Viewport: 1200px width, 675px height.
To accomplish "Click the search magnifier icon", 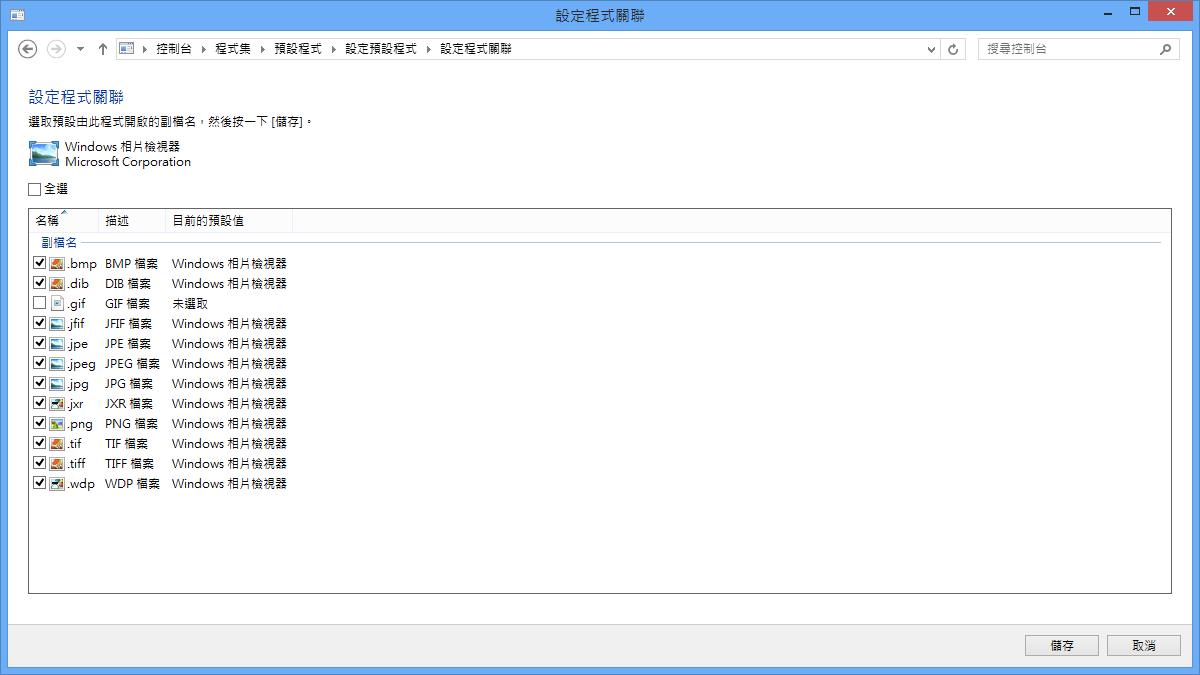I will tap(1165, 49).
